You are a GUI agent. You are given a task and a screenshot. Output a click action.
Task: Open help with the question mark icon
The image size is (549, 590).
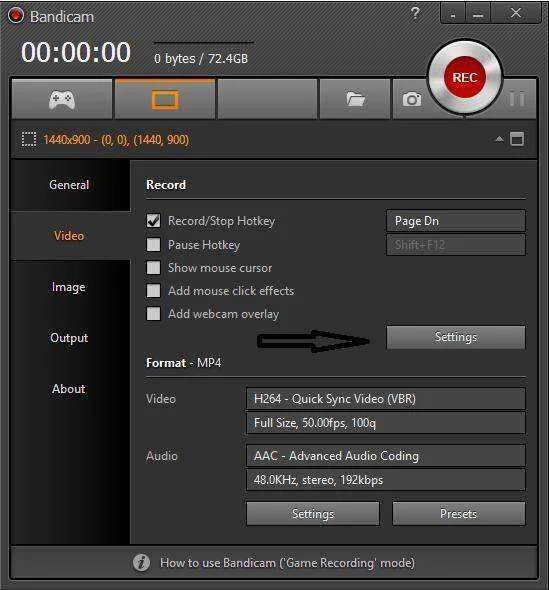(415, 14)
